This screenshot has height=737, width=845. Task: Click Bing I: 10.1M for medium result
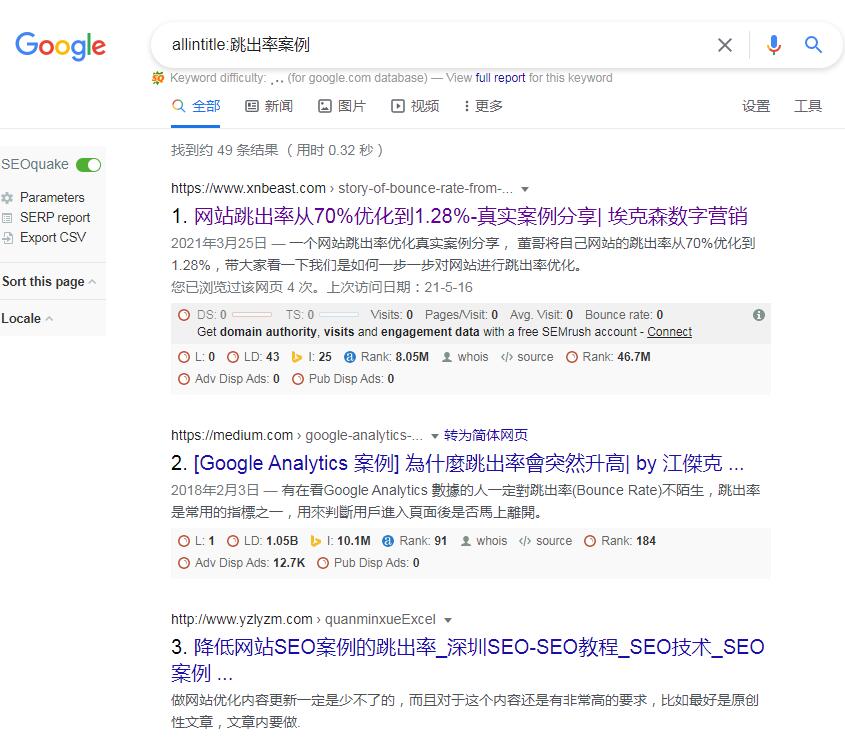pyautogui.click(x=341, y=541)
